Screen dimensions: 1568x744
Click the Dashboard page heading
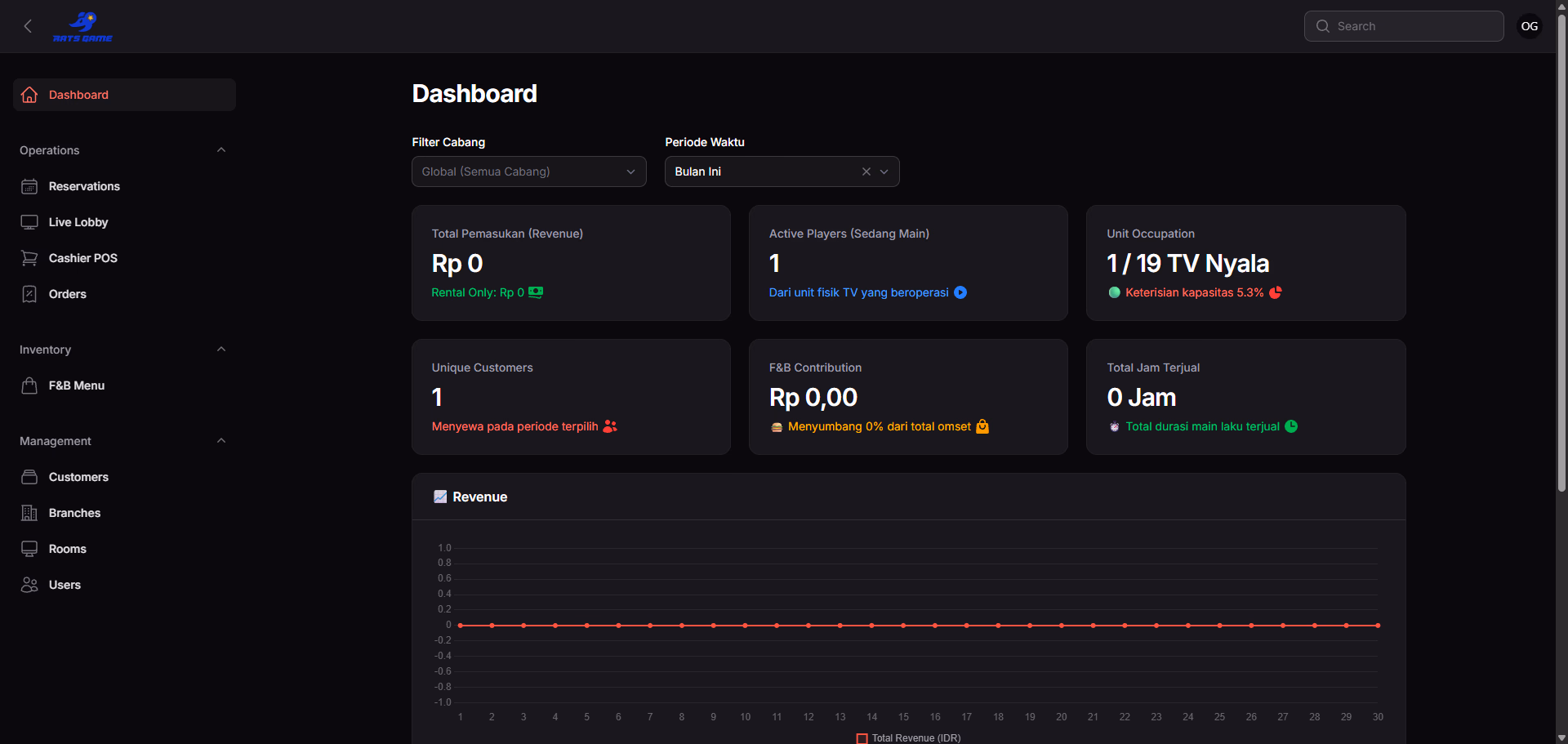point(474,93)
